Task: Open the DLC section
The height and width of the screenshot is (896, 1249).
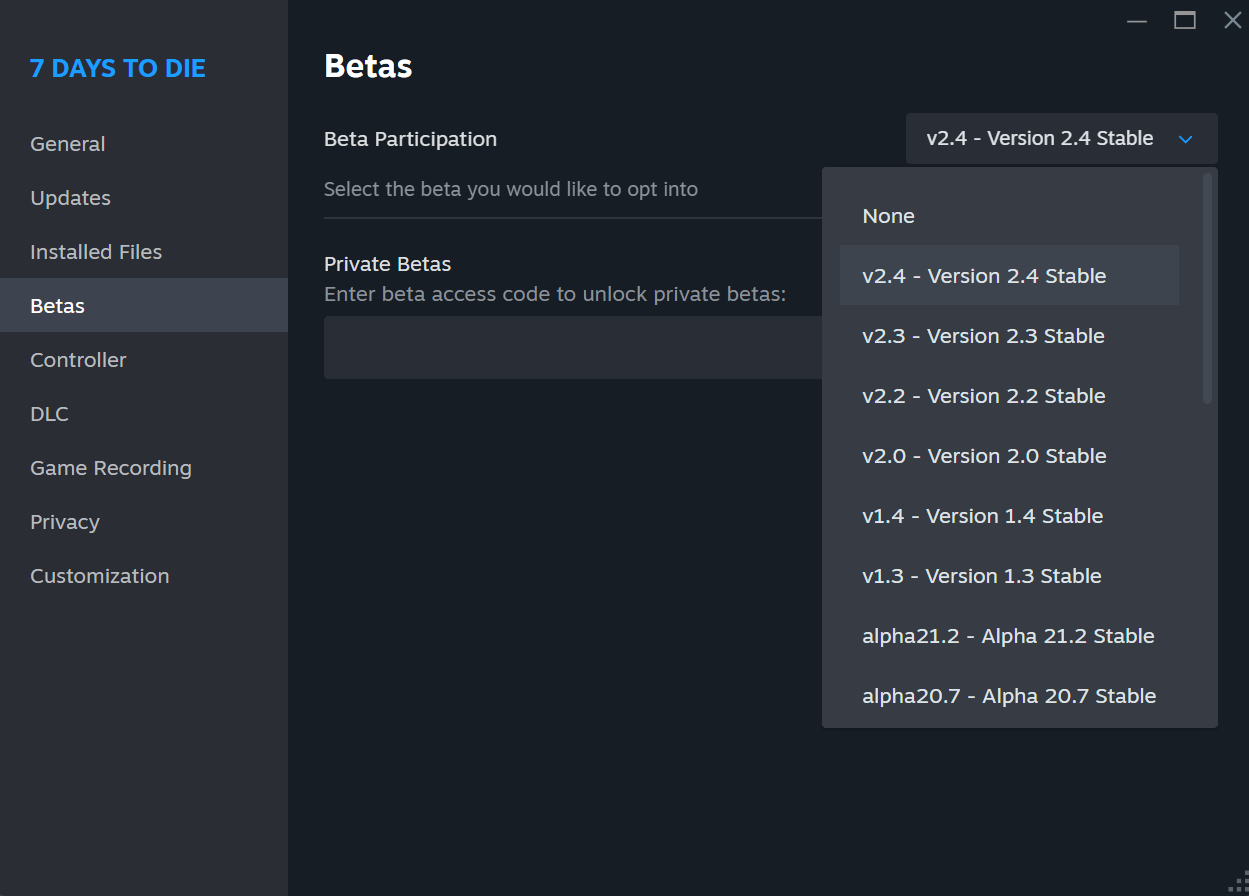Action: pyautogui.click(x=49, y=414)
